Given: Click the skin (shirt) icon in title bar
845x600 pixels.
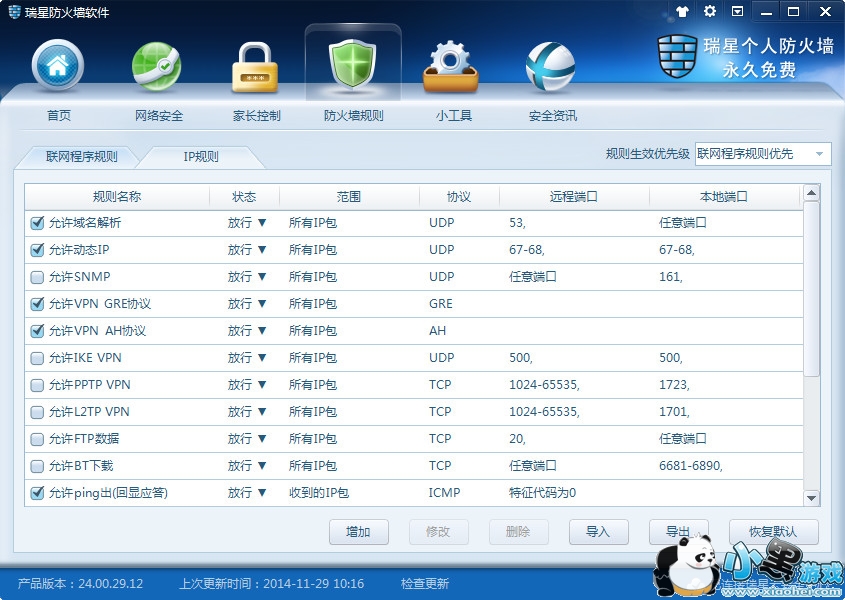Looking at the screenshot, I should tap(682, 11).
